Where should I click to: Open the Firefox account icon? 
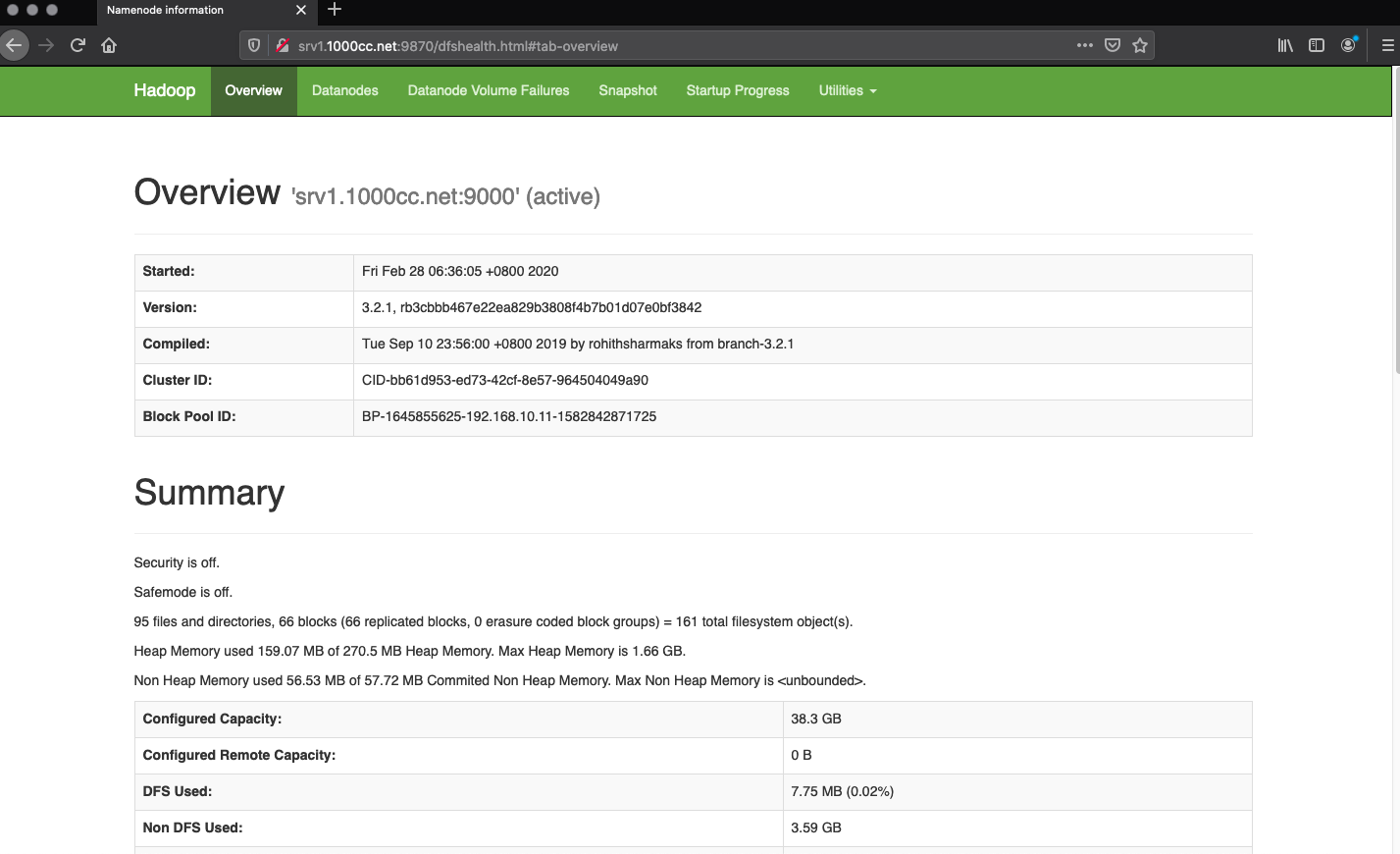[1349, 45]
